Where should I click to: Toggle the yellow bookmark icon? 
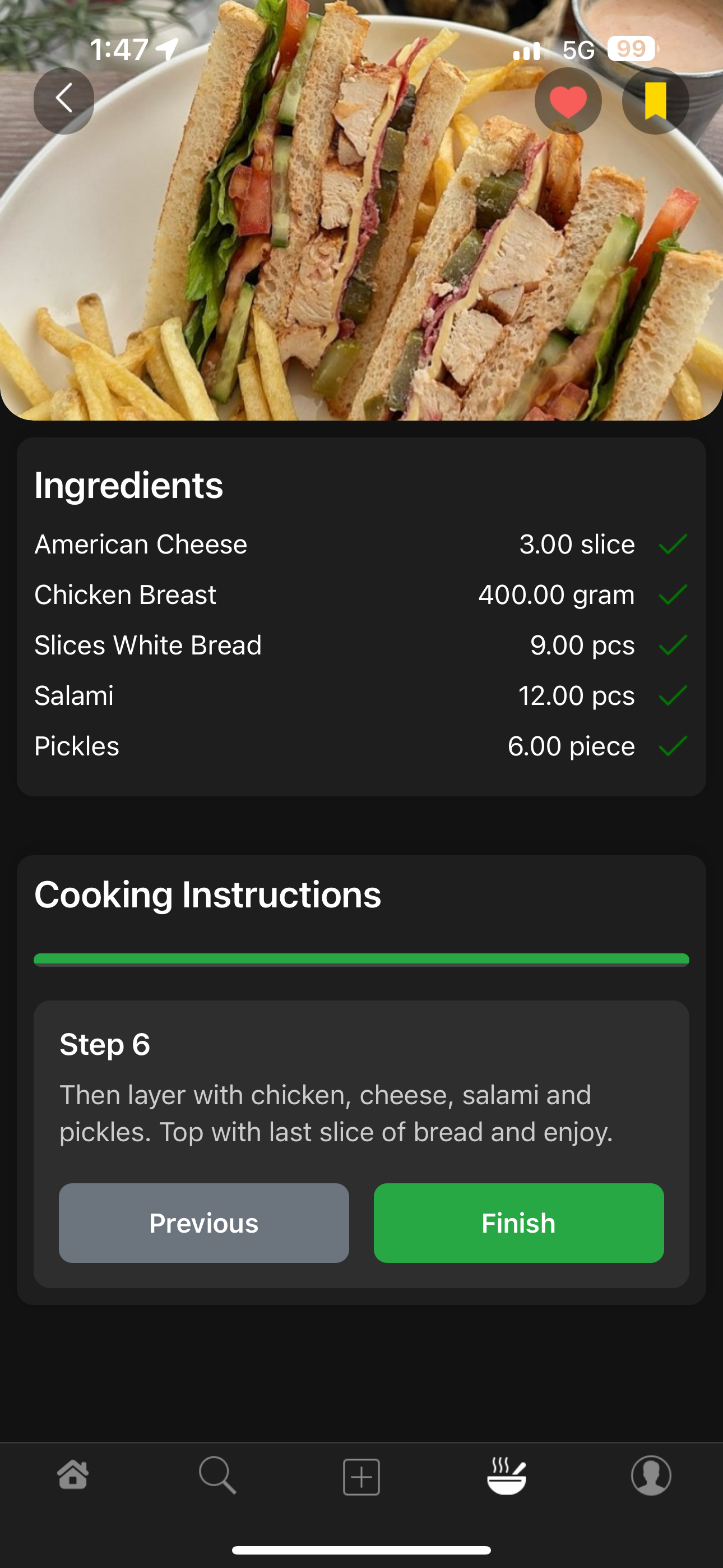pyautogui.click(x=655, y=100)
